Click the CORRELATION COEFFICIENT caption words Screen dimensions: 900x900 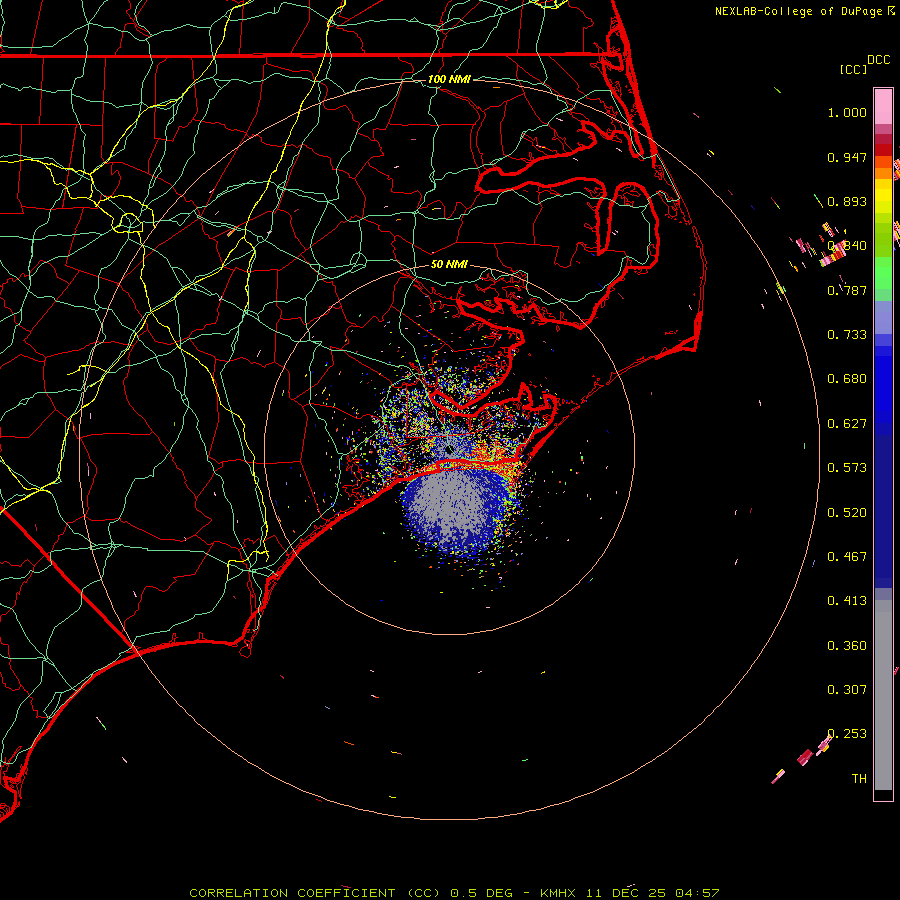tap(292, 893)
